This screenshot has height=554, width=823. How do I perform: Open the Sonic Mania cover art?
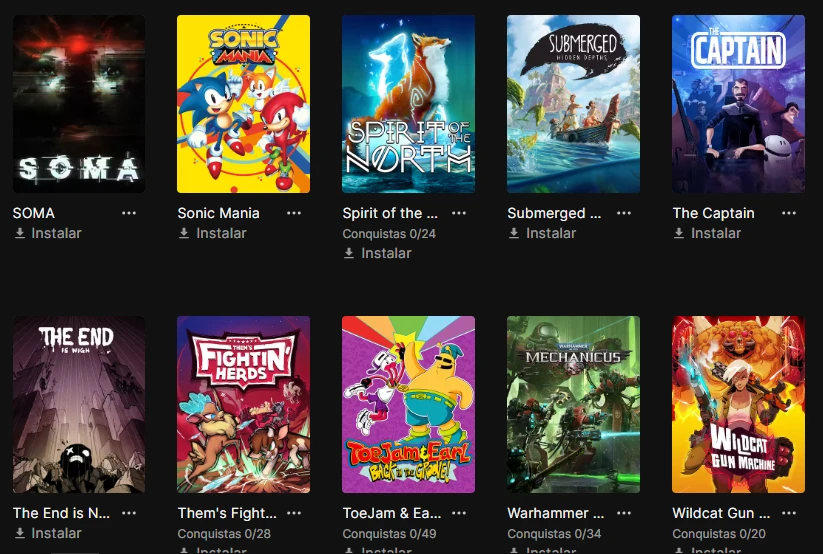[x=244, y=104]
